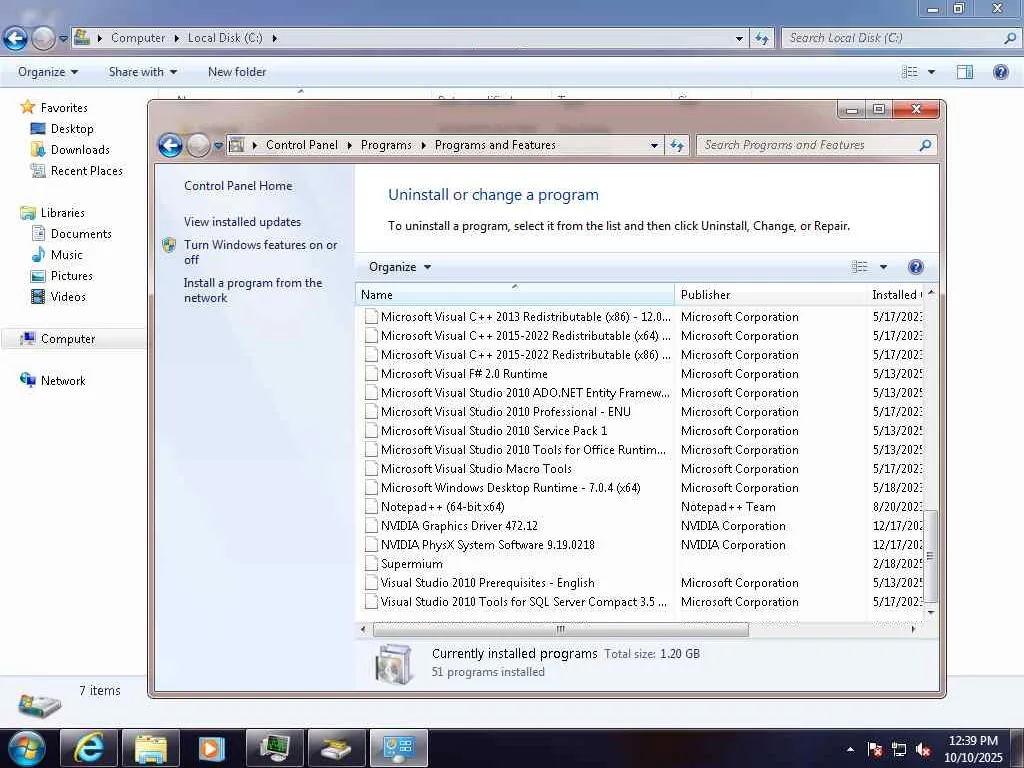Screen dimensions: 1024x768
Task: Click the refresh icon beside Programs and Features address
Action: pos(677,145)
